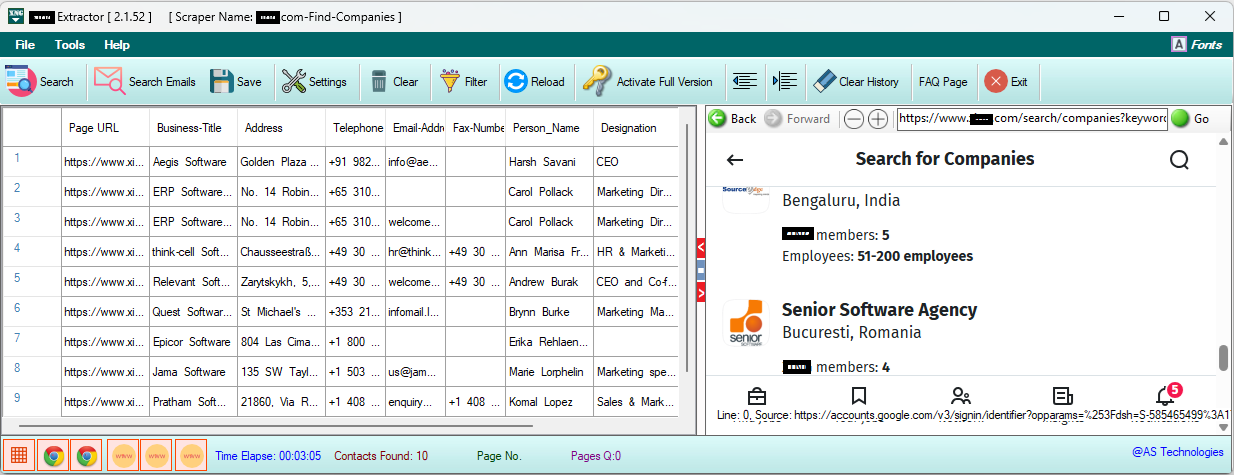Click the second Chrome icon in status bar
Image resolution: width=1234 pixels, height=475 pixels.
tap(87, 456)
